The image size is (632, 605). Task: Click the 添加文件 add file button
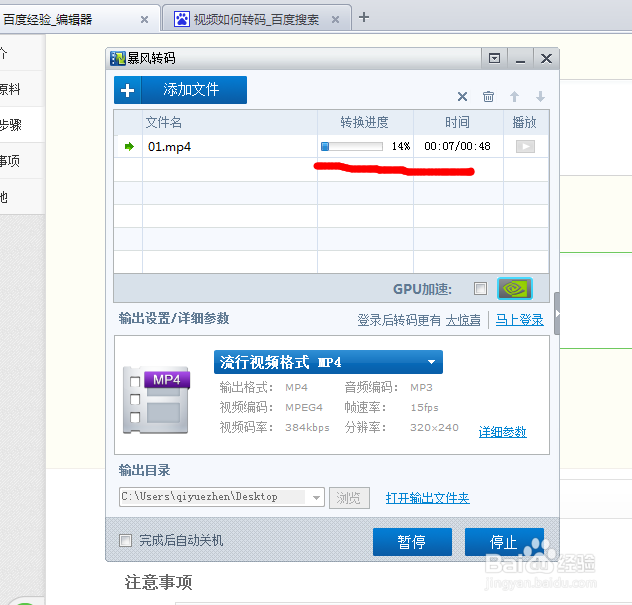pyautogui.click(x=180, y=90)
